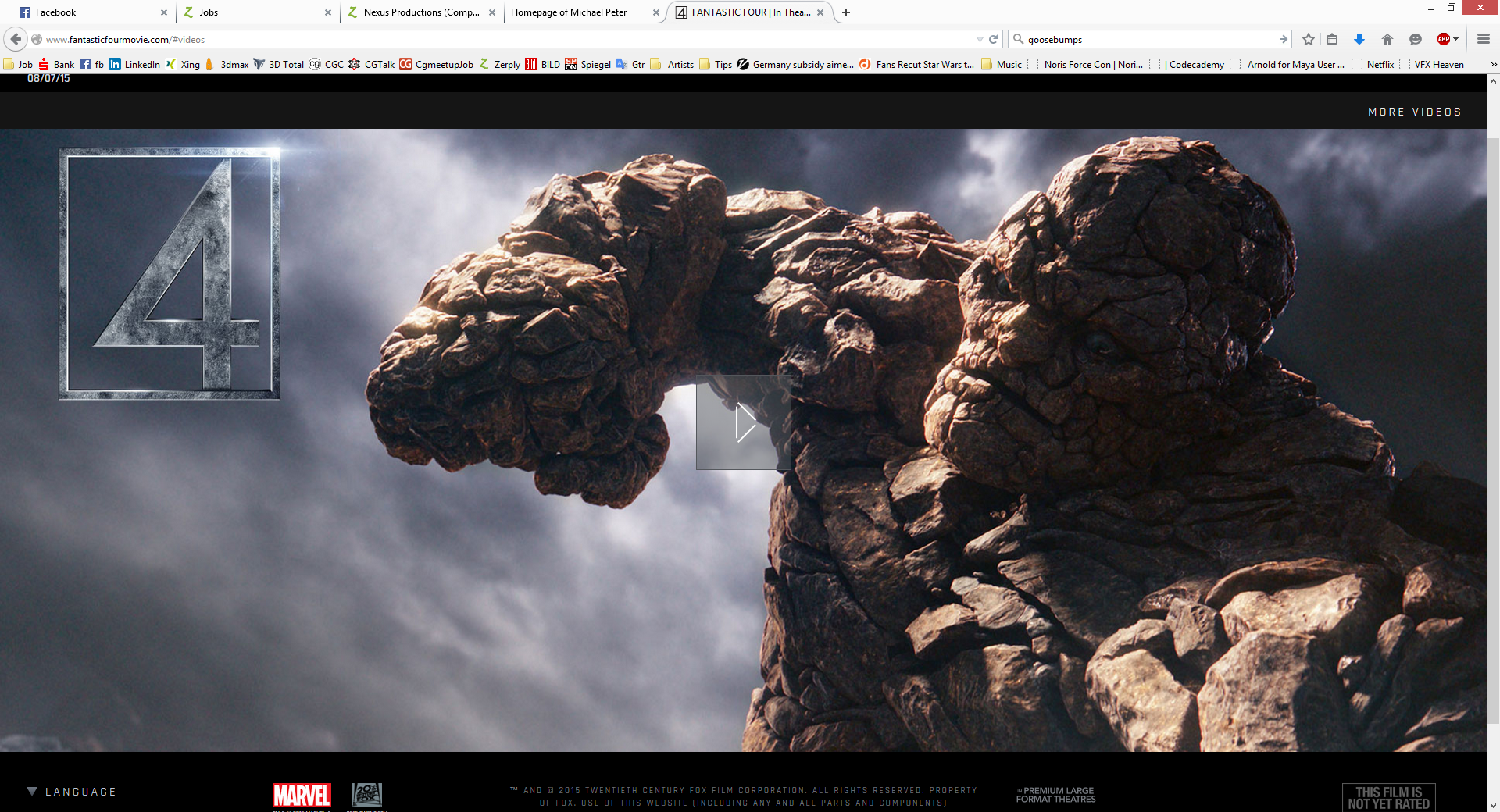Viewport: 1500px width, 812px height.
Task: Open the 3dmax bookmark
Action: [227, 64]
